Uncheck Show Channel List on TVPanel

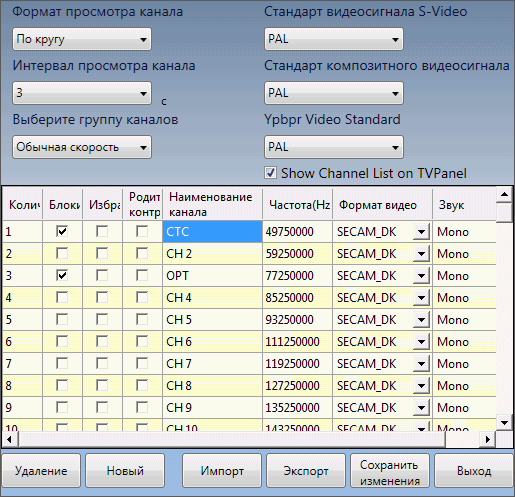(270, 173)
